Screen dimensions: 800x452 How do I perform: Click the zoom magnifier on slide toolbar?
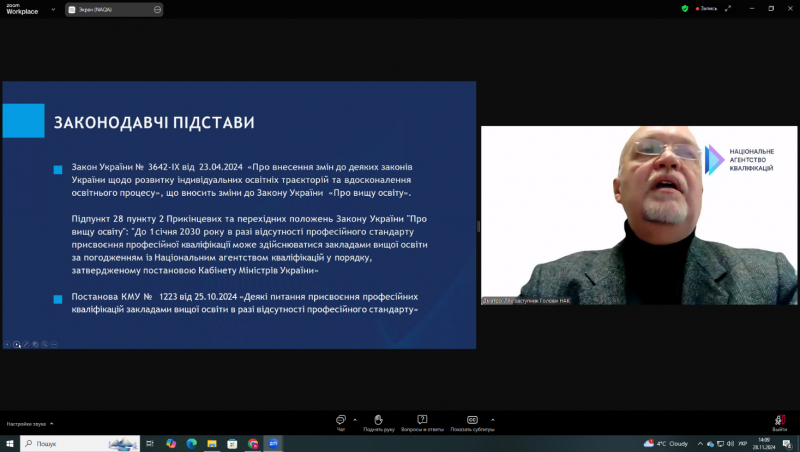tap(44, 344)
